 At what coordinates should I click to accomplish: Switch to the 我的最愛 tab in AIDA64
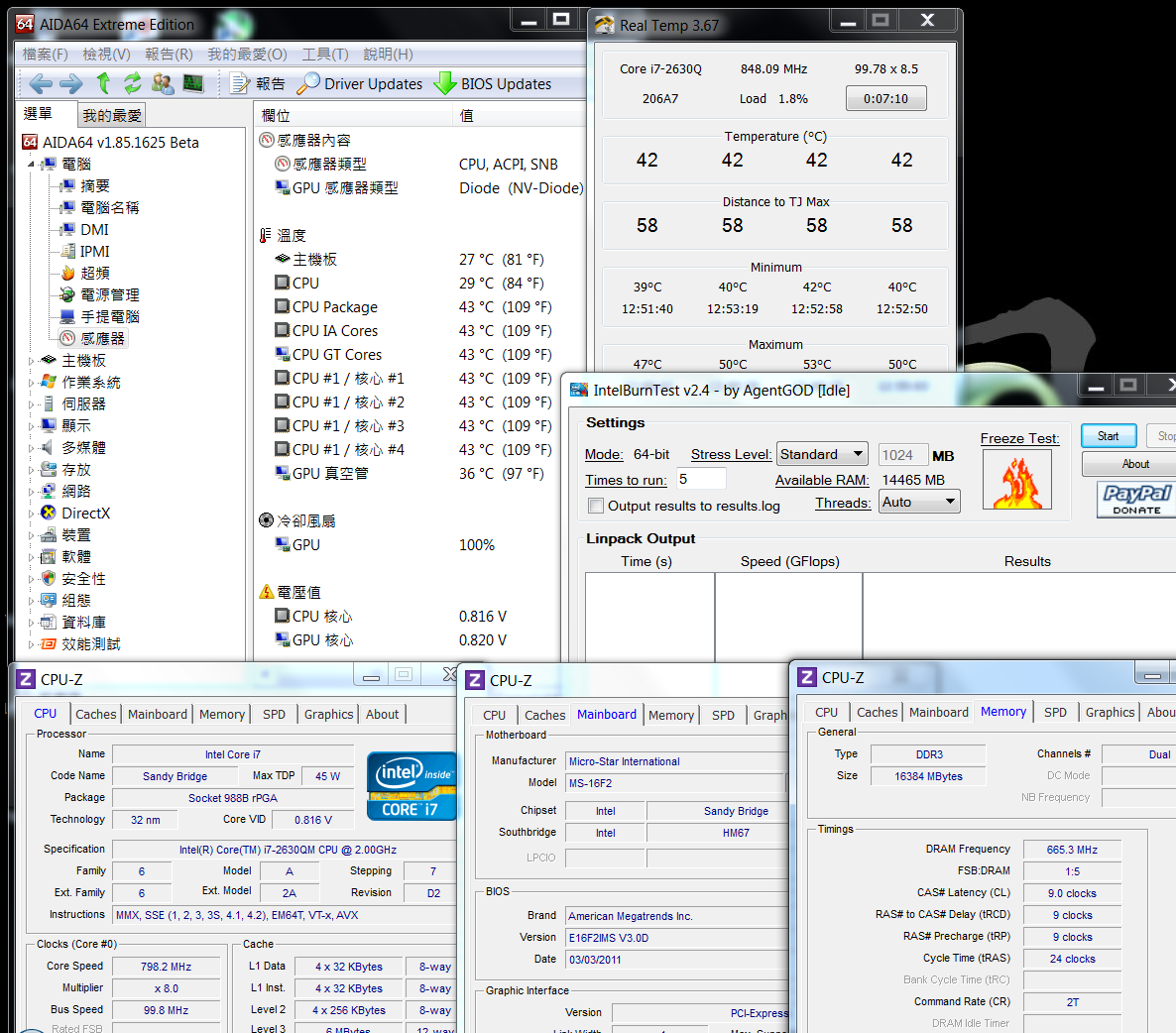point(112,116)
